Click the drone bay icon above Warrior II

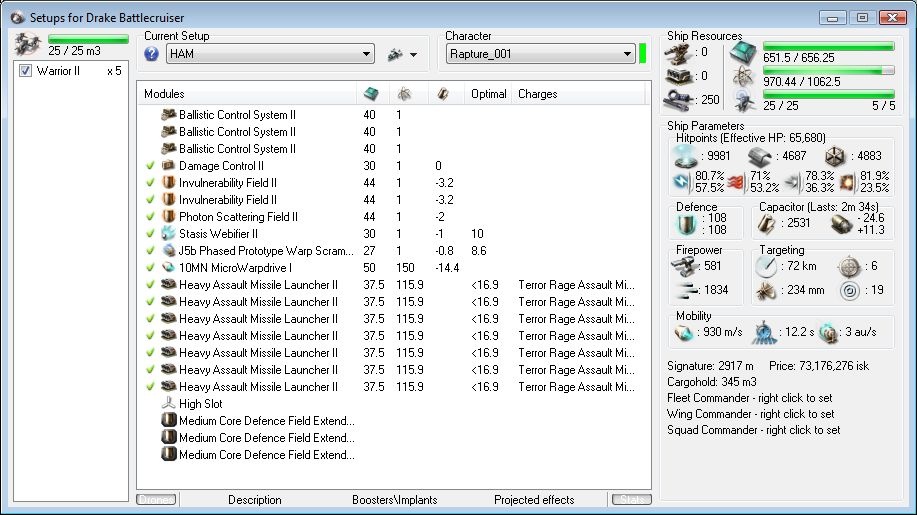pyautogui.click(x=27, y=45)
